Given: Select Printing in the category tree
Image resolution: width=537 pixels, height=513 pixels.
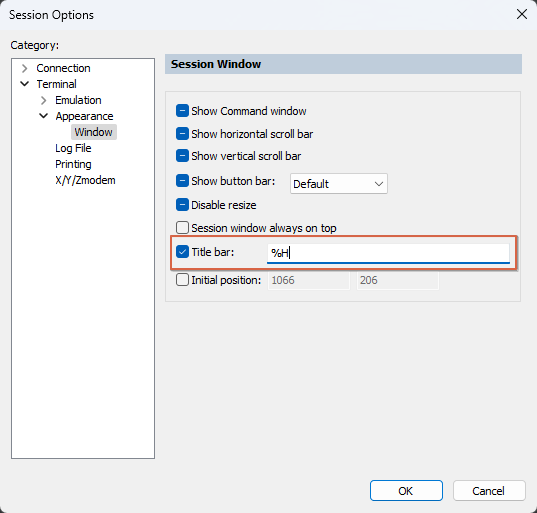Looking at the screenshot, I should (73, 164).
